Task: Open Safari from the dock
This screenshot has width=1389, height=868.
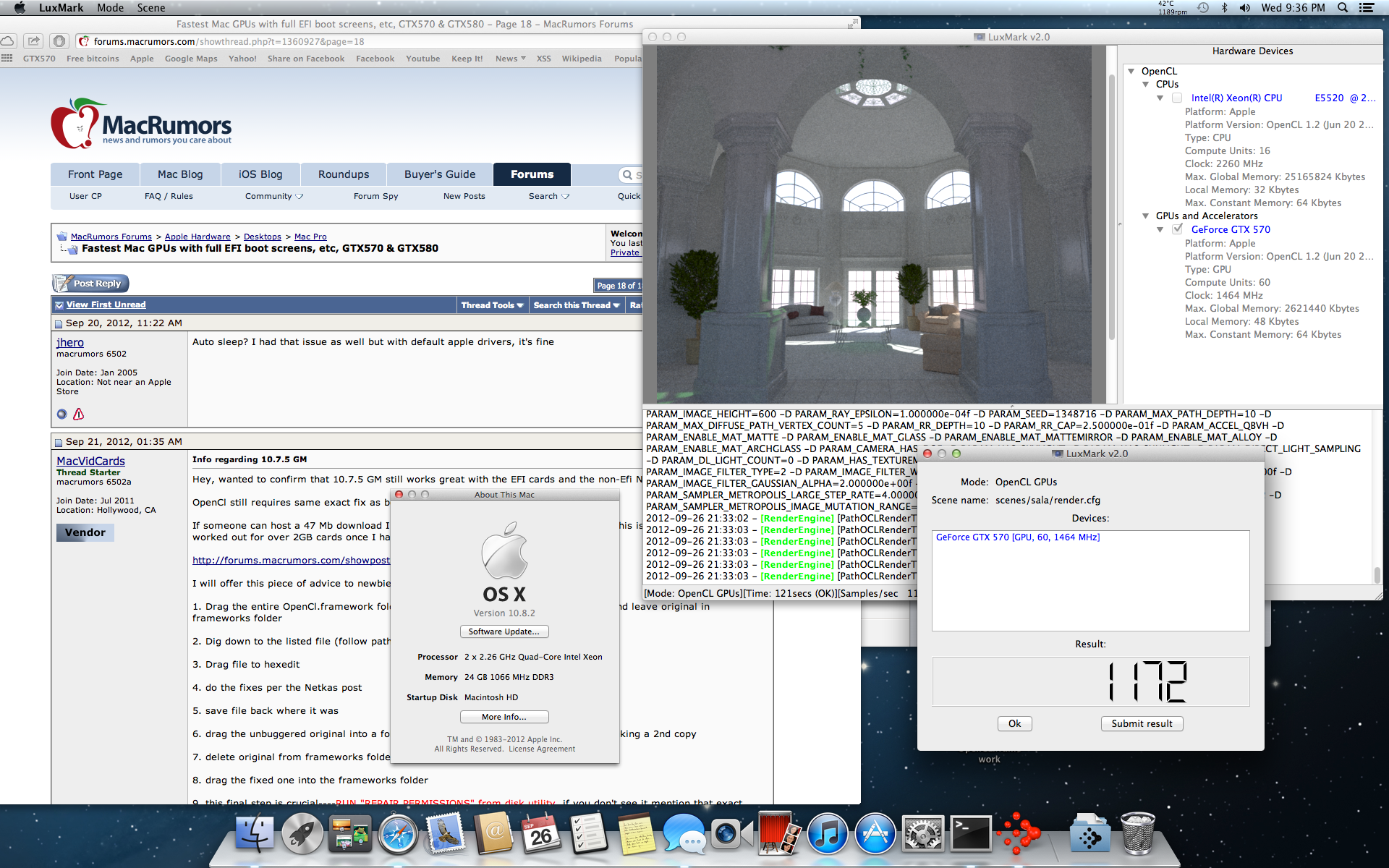Action: 398,835
